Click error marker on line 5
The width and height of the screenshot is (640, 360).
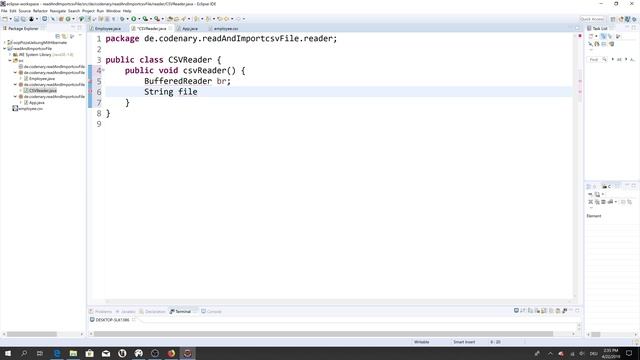tap(91, 81)
